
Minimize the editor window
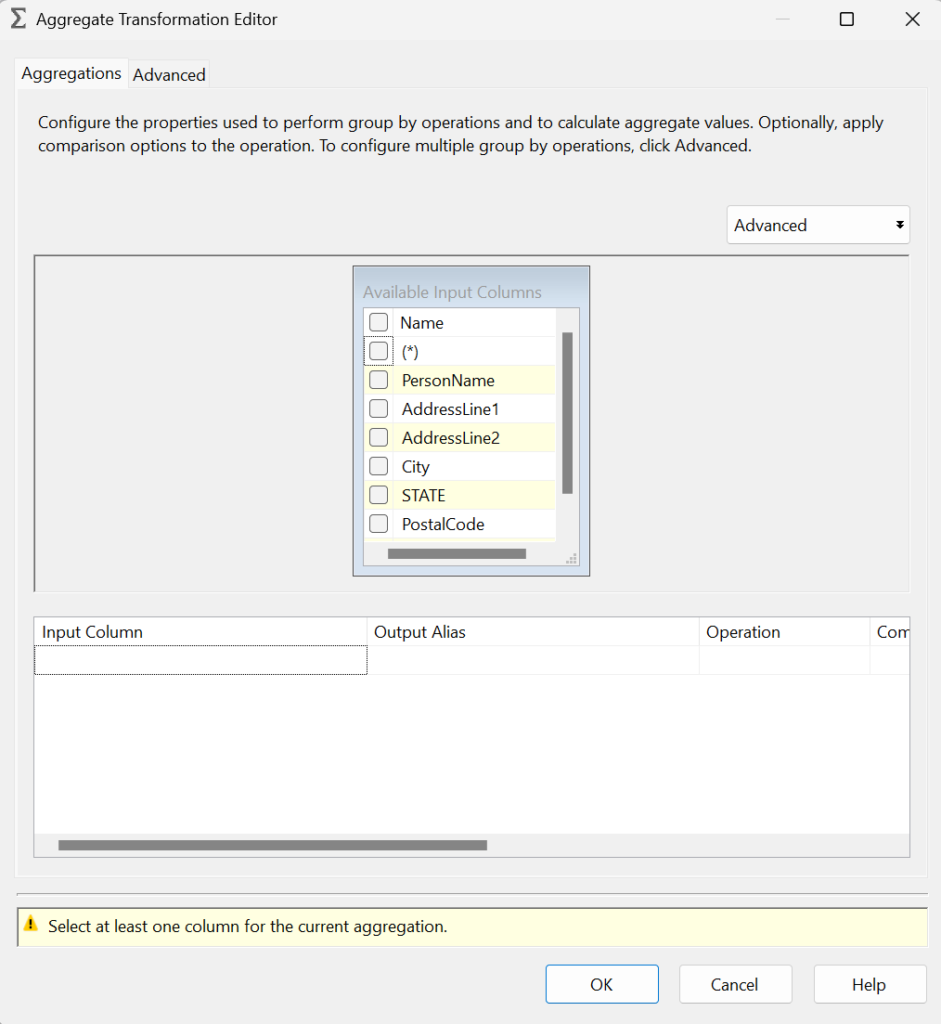(781, 19)
